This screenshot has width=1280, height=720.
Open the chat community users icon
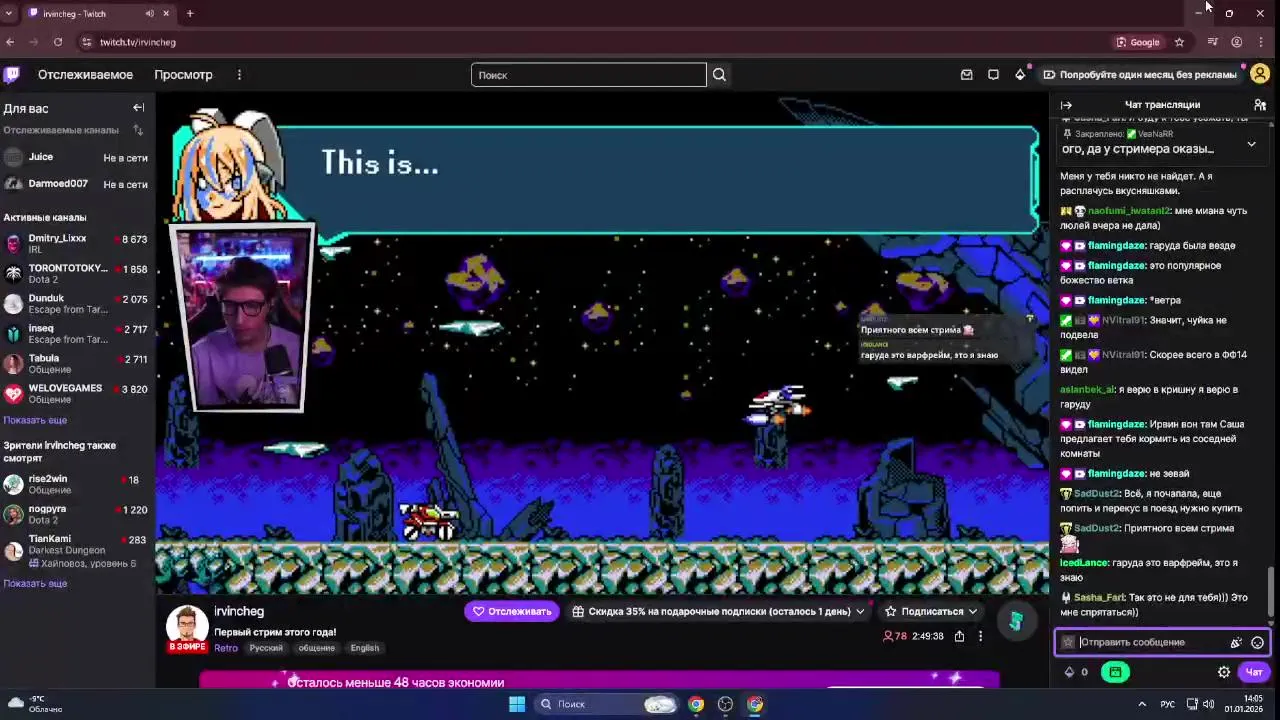pyautogui.click(x=1260, y=105)
